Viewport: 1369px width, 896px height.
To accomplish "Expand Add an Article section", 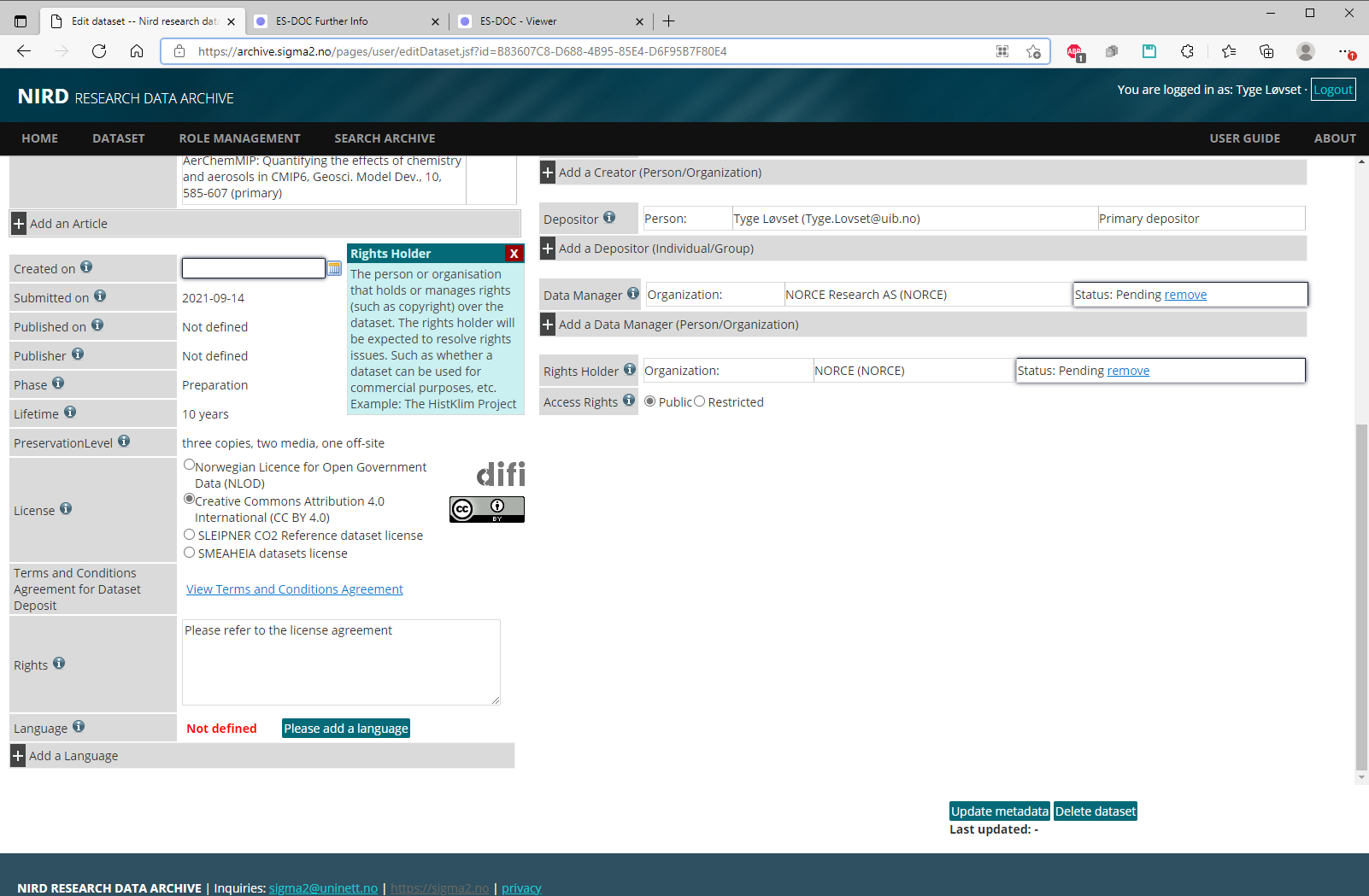I will pyautogui.click(x=19, y=224).
